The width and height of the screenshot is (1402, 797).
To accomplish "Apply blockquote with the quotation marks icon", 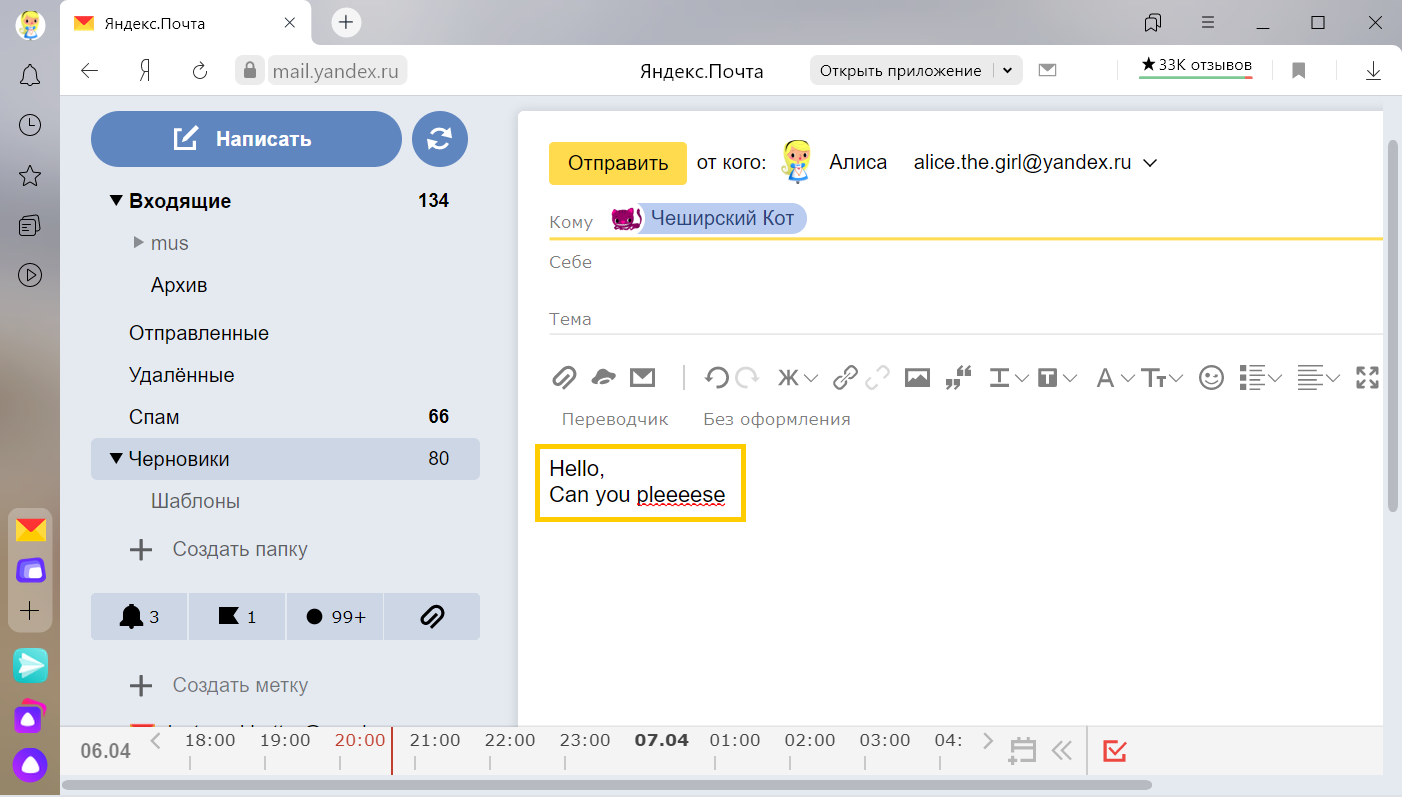I will [958, 377].
